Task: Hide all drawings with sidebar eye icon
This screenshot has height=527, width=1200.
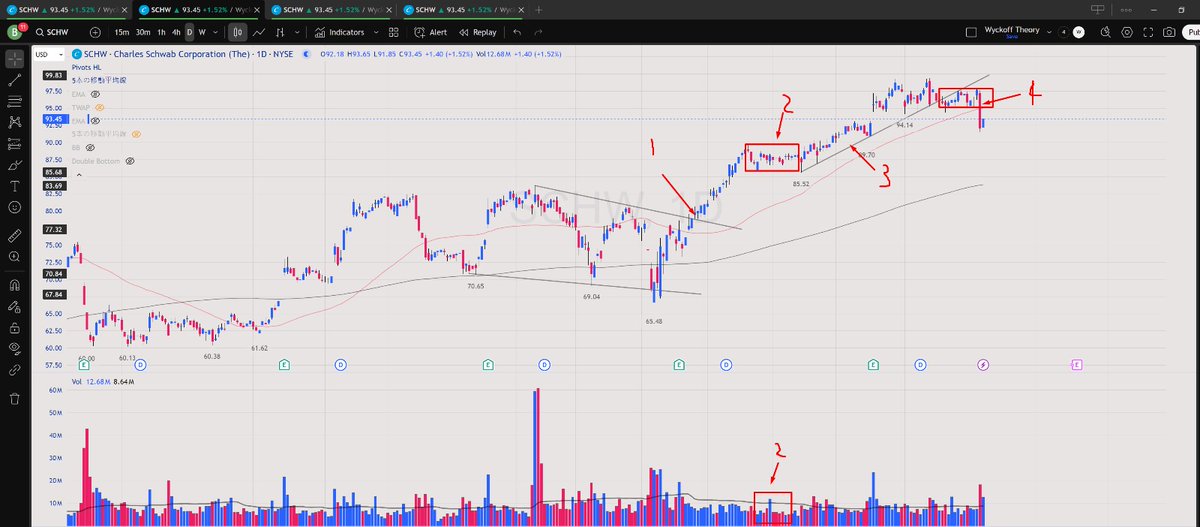Action: [15, 348]
